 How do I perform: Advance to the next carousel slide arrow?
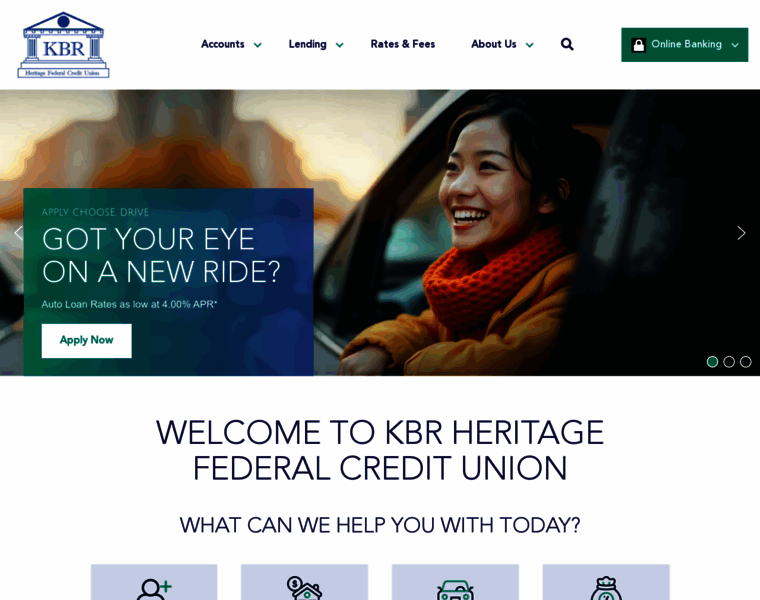tap(741, 233)
